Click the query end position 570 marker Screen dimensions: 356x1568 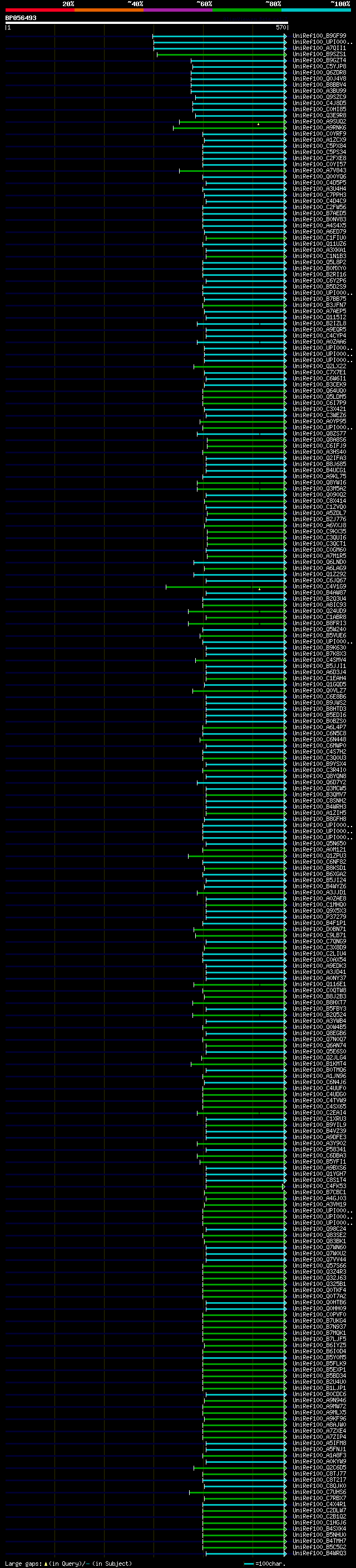pos(281,27)
